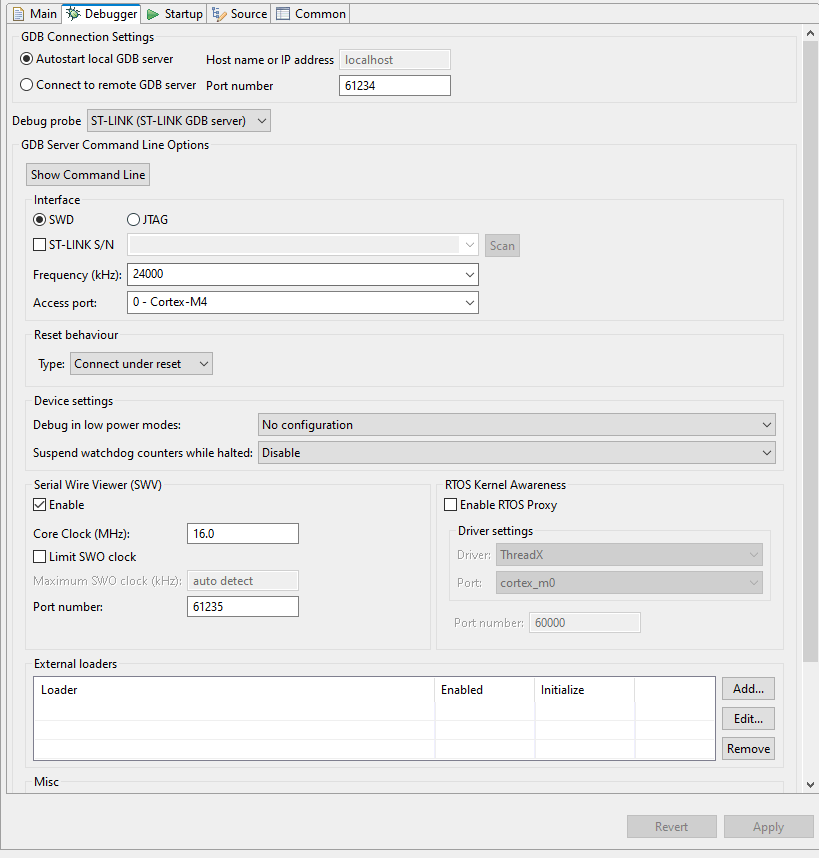The height and width of the screenshot is (858, 819).
Task: Click the vertical scrollbar thumb
Action: pyautogui.click(x=810, y=350)
